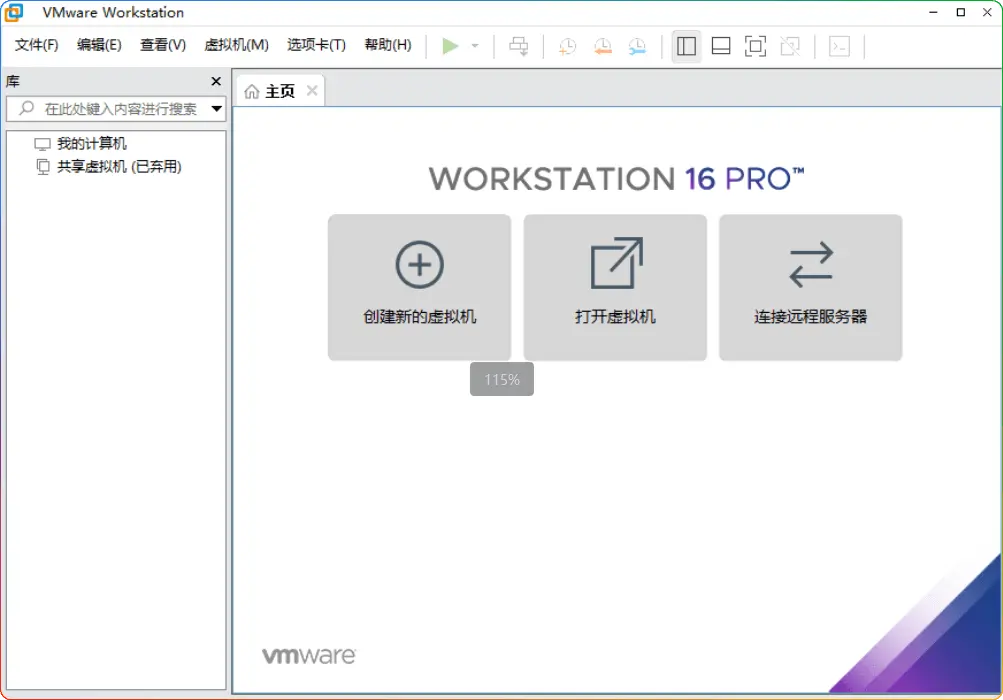Click the Unity mode toolbar icon
The image size is (1003, 700).
click(790, 46)
